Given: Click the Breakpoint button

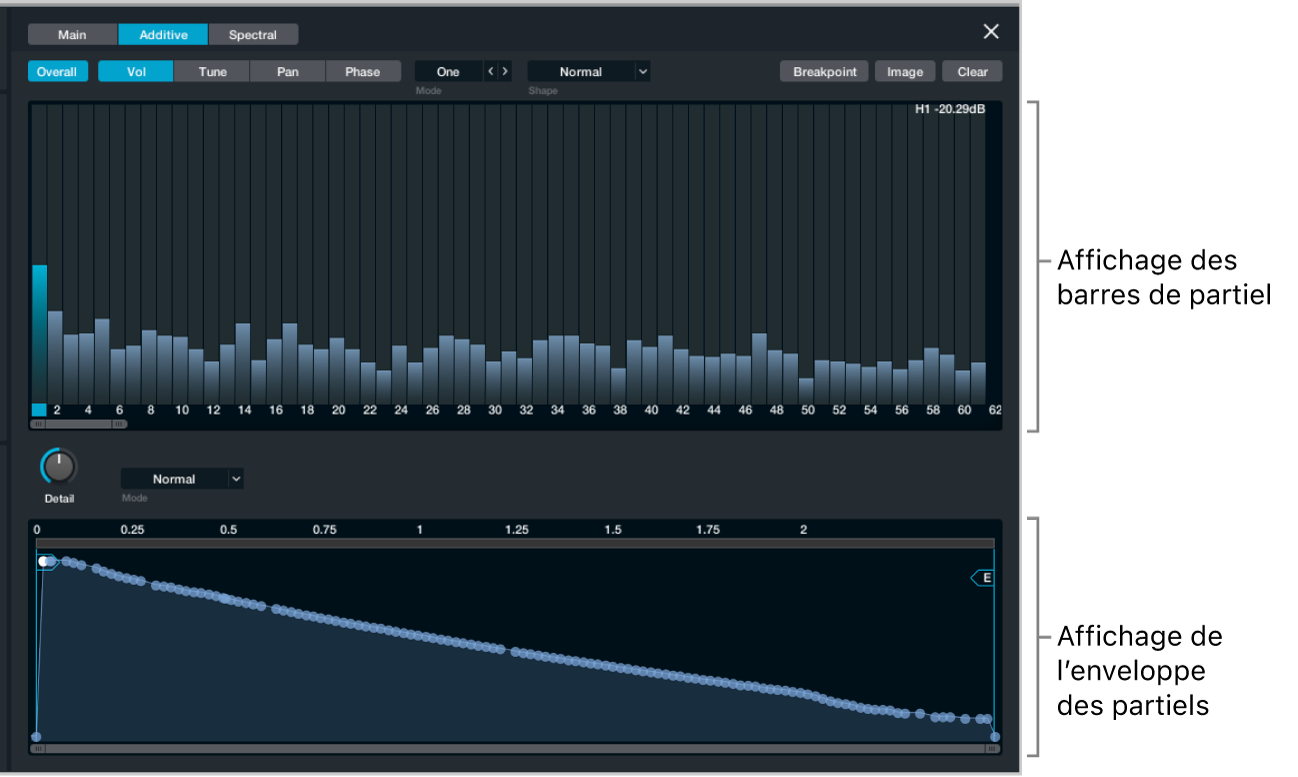Looking at the screenshot, I should tap(825, 72).
